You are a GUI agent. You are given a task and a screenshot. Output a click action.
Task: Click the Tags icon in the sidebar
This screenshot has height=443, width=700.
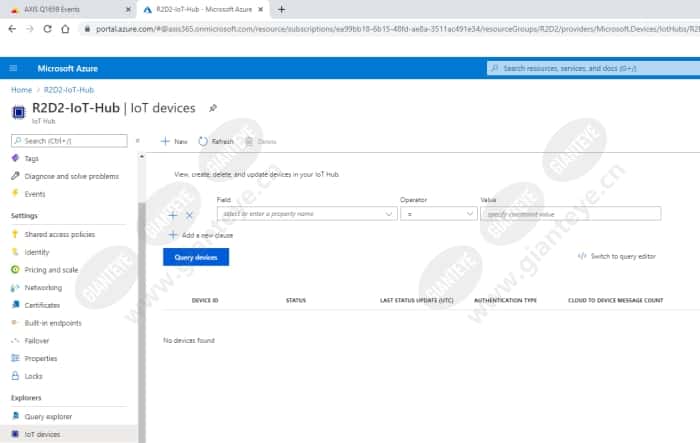coord(15,158)
